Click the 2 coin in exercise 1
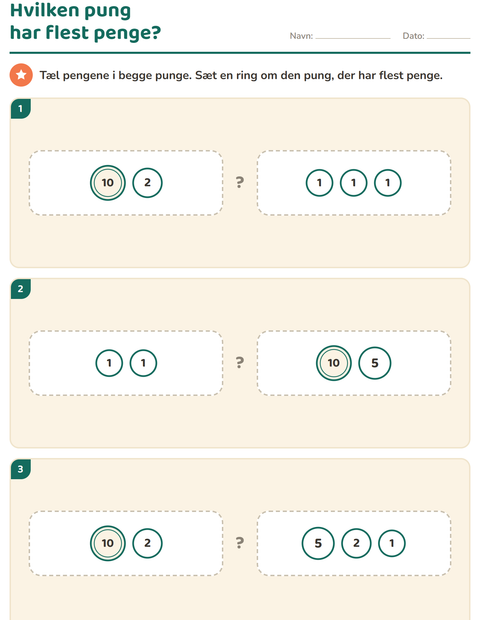This screenshot has width=480, height=620. [147, 183]
